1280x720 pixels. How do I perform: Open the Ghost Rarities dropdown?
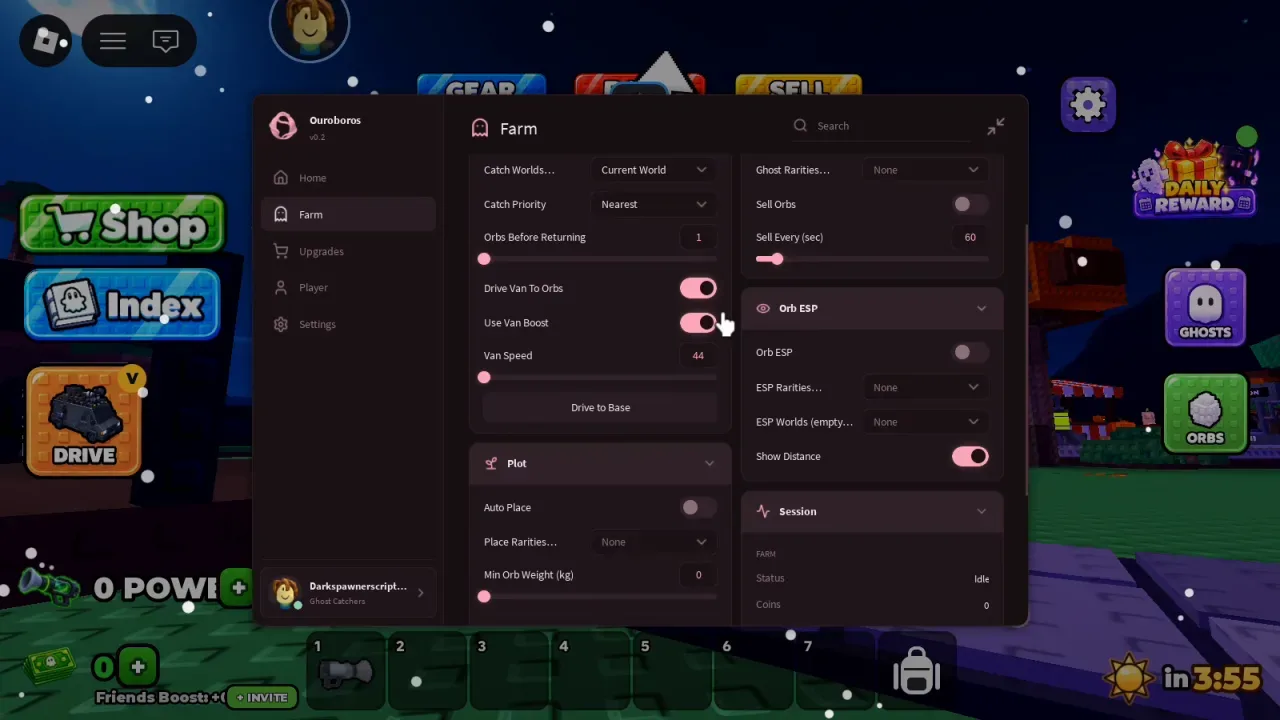click(926, 170)
